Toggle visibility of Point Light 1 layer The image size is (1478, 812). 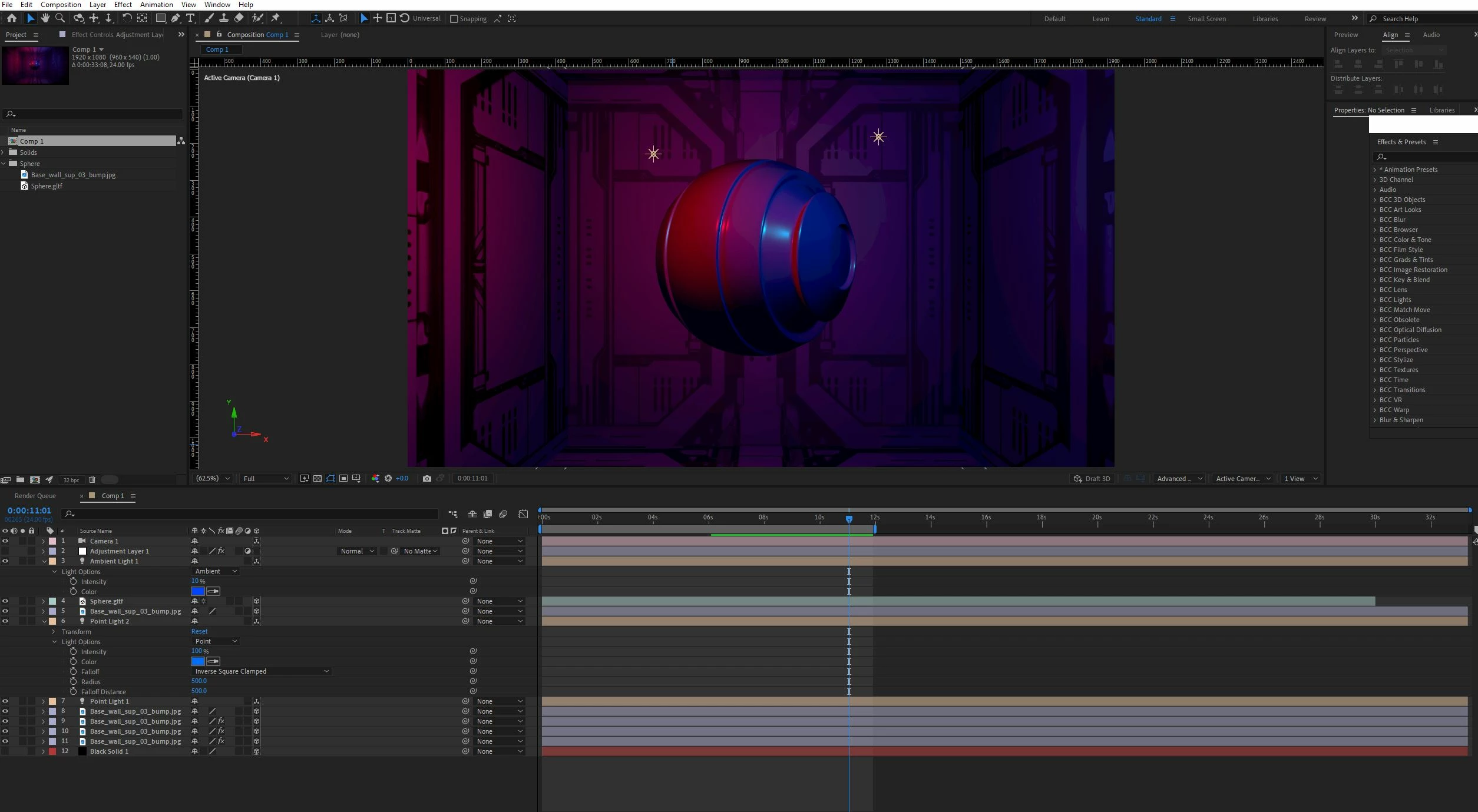click(5, 701)
